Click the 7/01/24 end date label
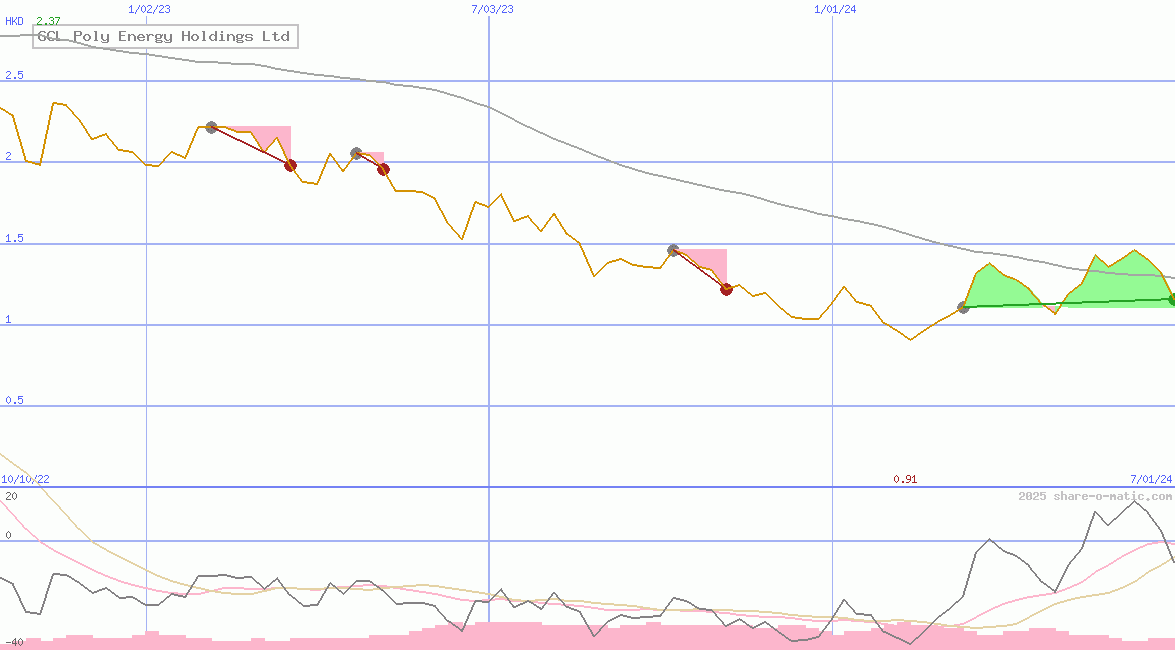 click(1151, 479)
